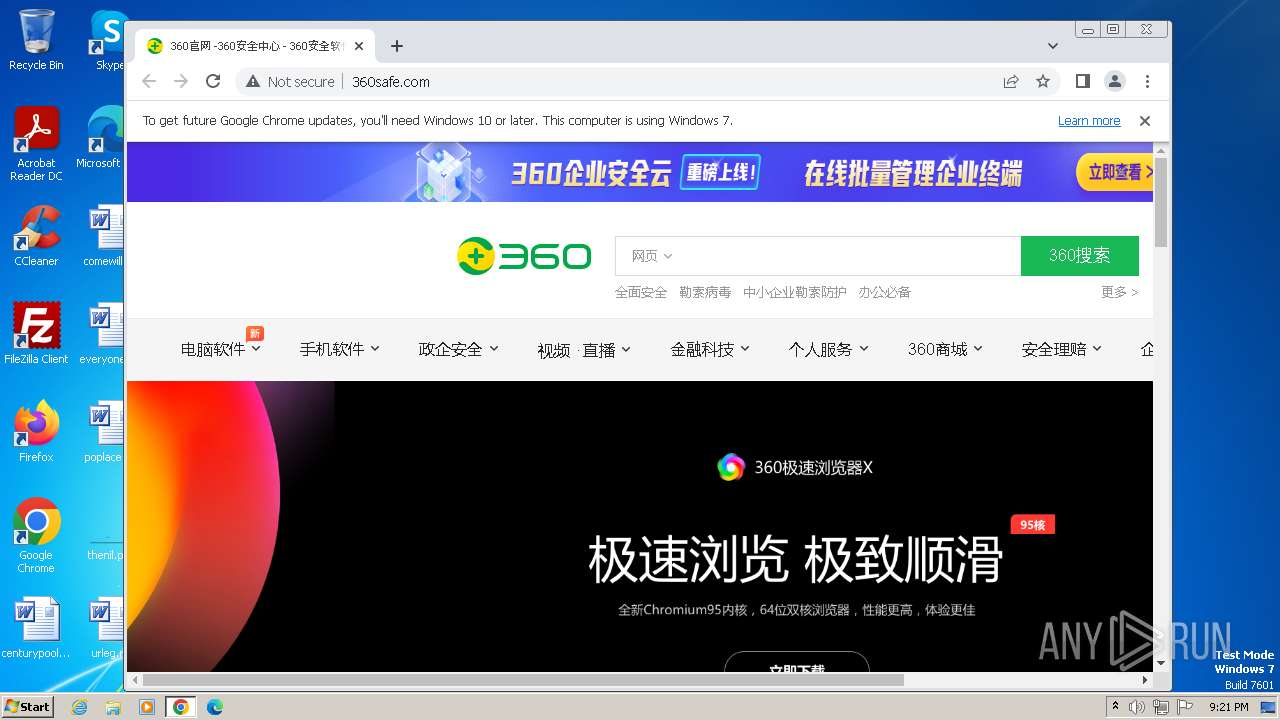Open Microsoft Edge from taskbar

coord(214,707)
